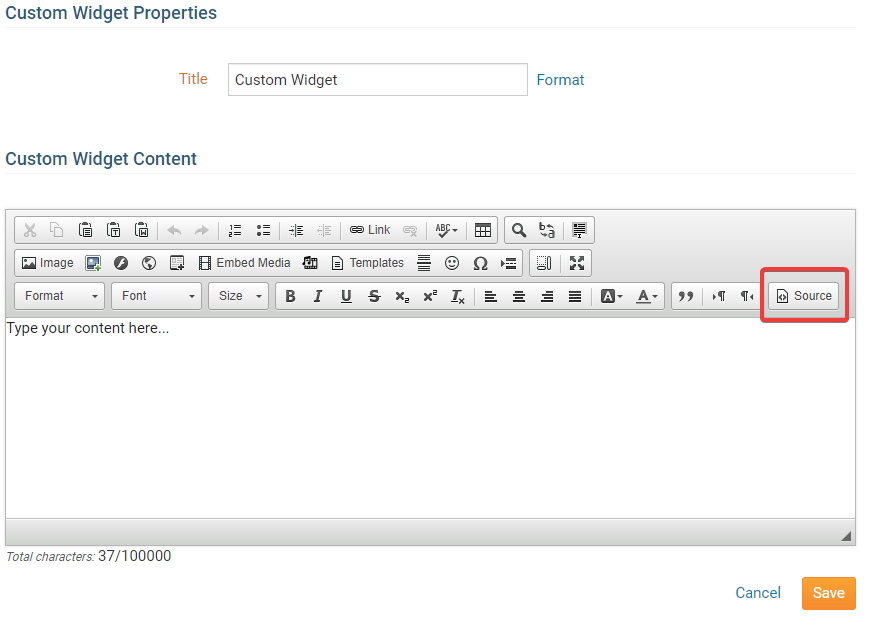Viewport: 880px width, 626px height.
Task: Click the Format link beside Title
Action: coord(560,80)
